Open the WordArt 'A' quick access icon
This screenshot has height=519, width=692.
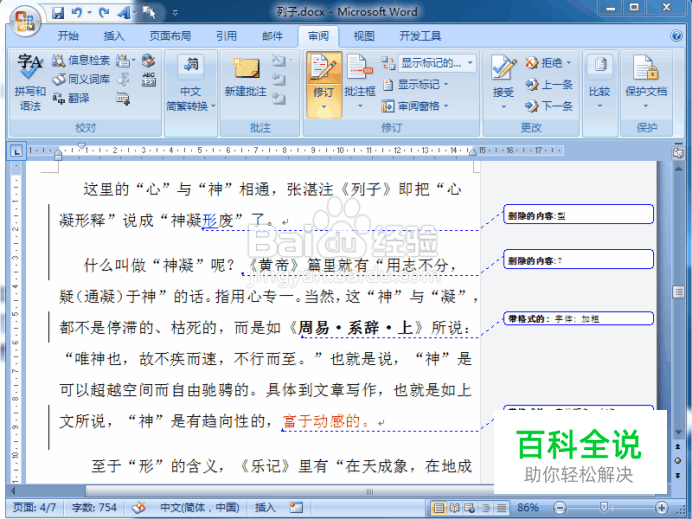coord(124,13)
